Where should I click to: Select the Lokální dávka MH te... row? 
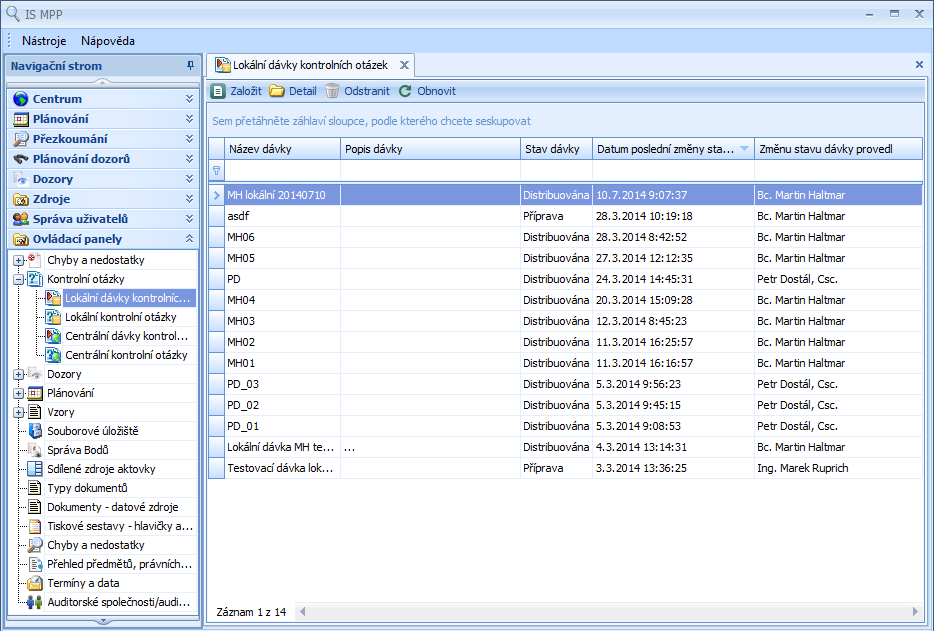point(565,447)
